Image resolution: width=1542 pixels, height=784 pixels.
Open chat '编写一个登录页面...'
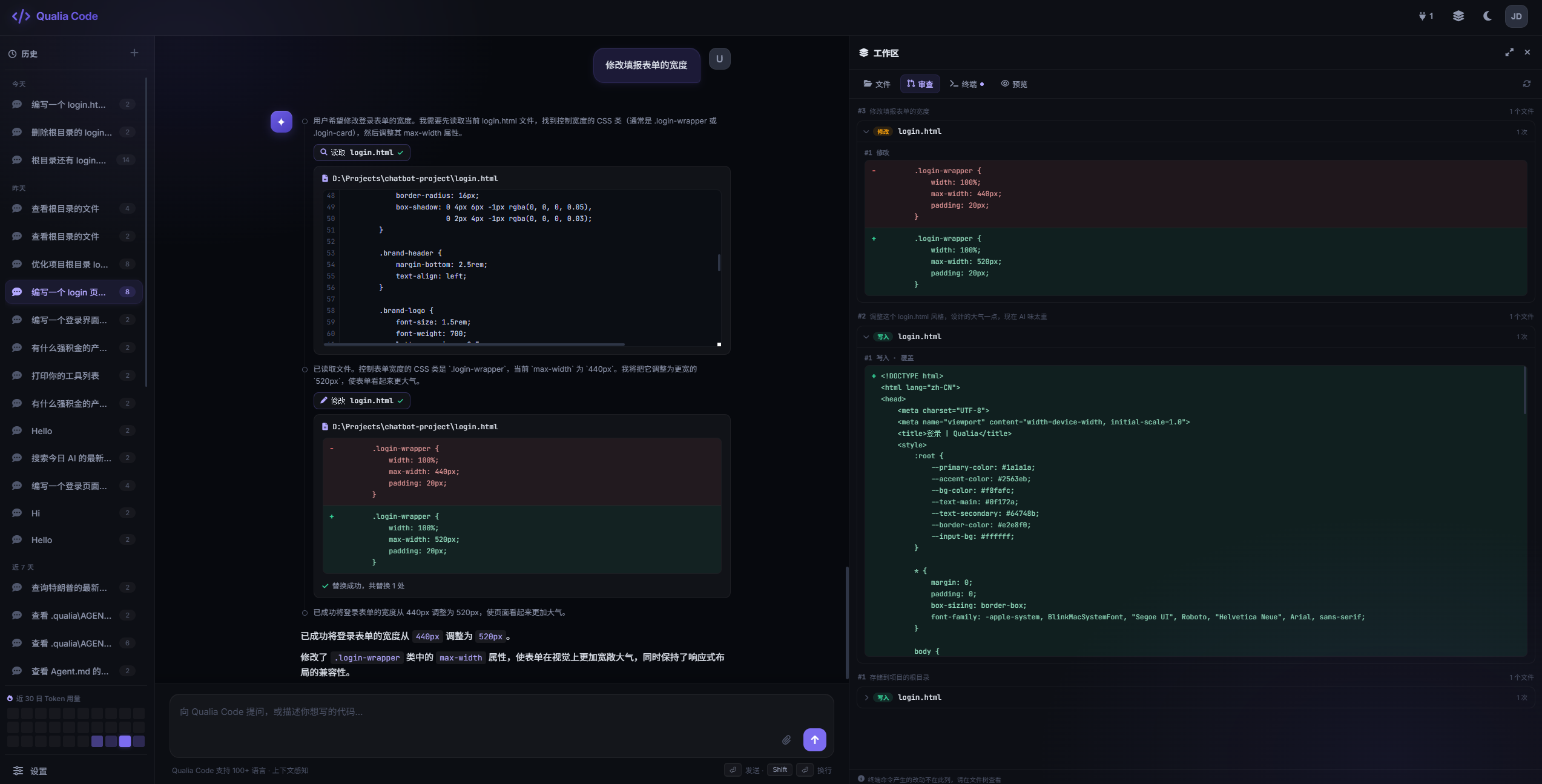click(x=74, y=486)
